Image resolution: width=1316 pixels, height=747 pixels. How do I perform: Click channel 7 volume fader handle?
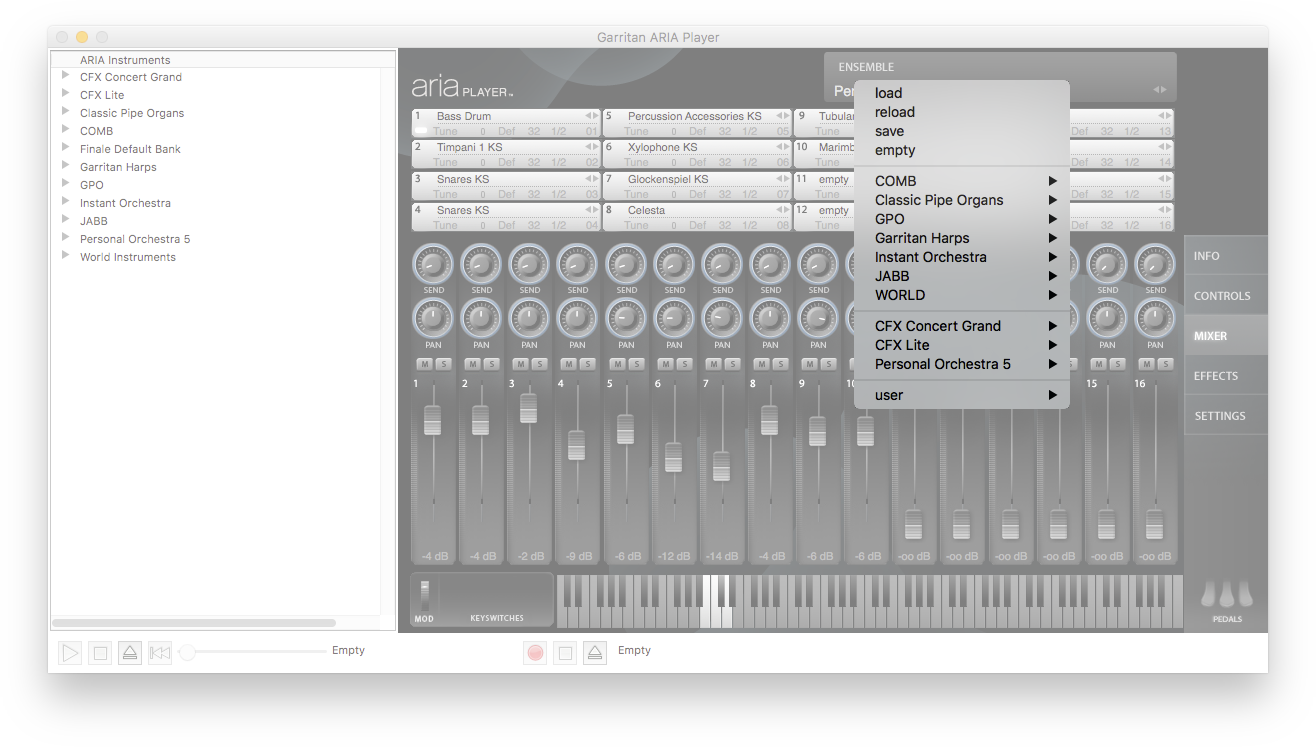[x=721, y=466]
